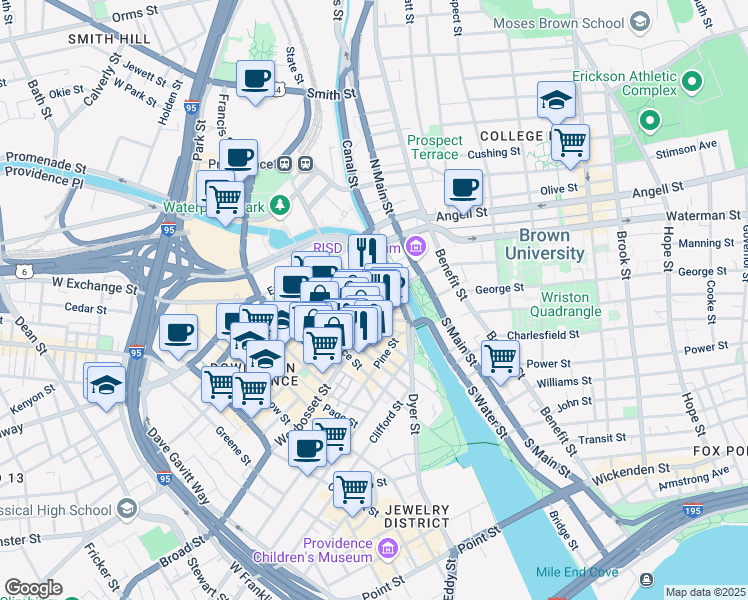Select the Classical High School icon

[x=127, y=508]
